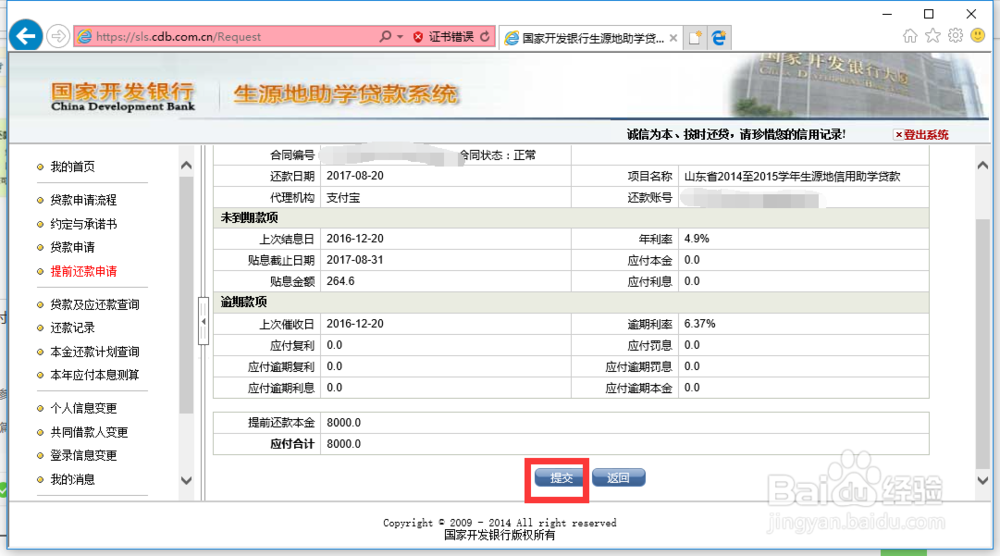The width and height of the screenshot is (1000, 556).
Task: Click annual rate value 4.9%
Action: (x=696, y=238)
